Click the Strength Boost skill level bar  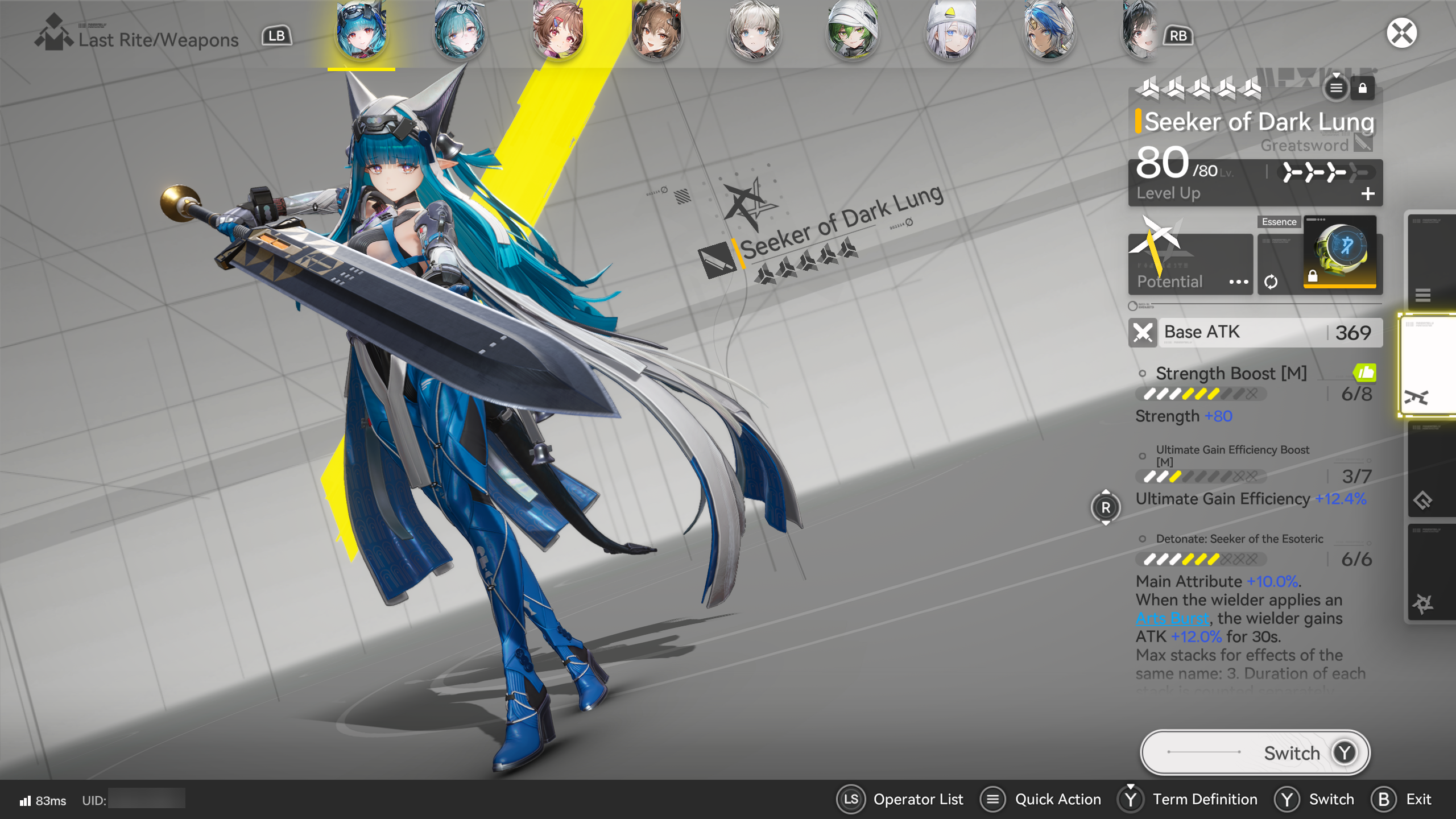[1202, 394]
